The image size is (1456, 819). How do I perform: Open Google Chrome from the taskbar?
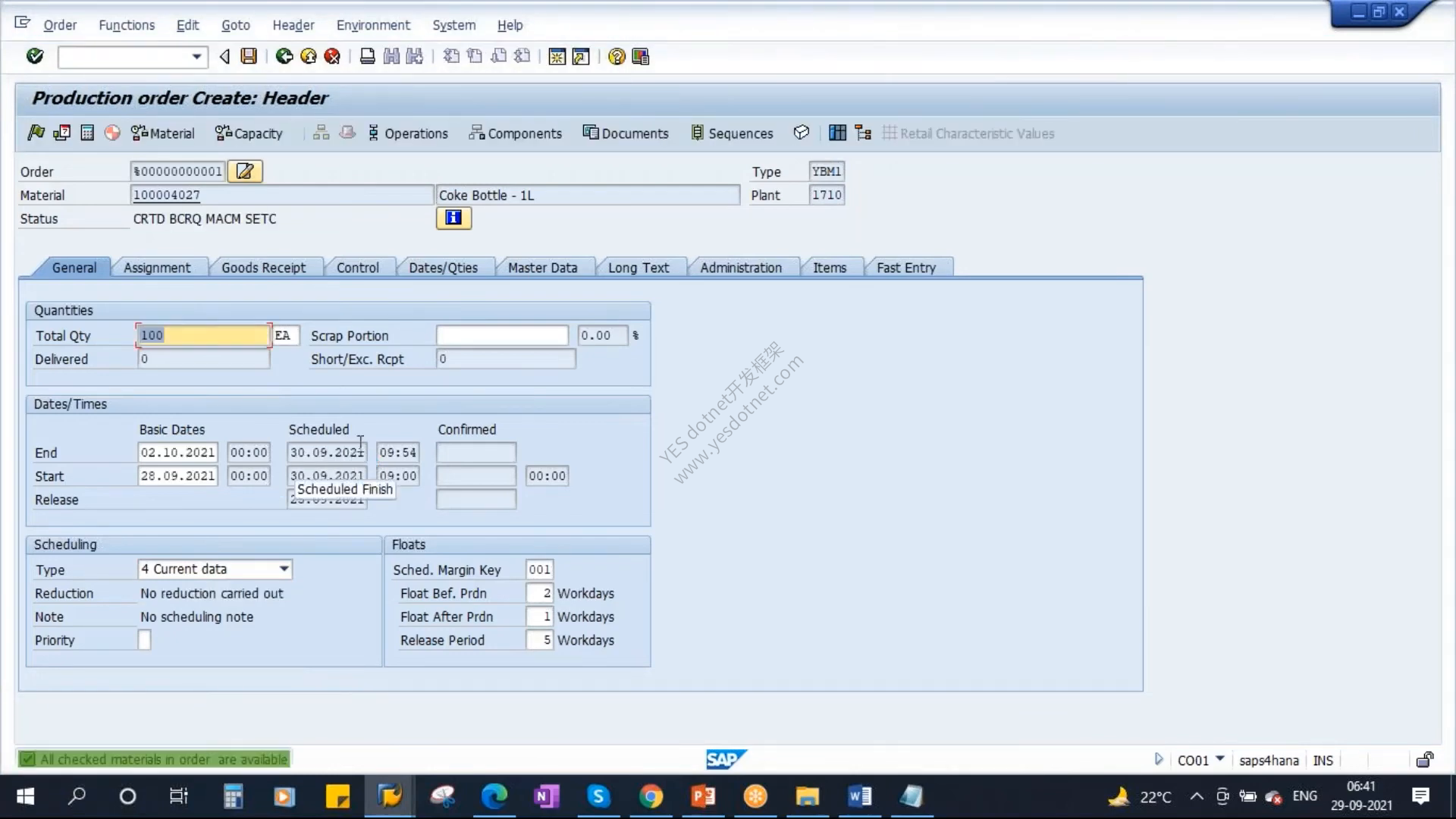(651, 796)
